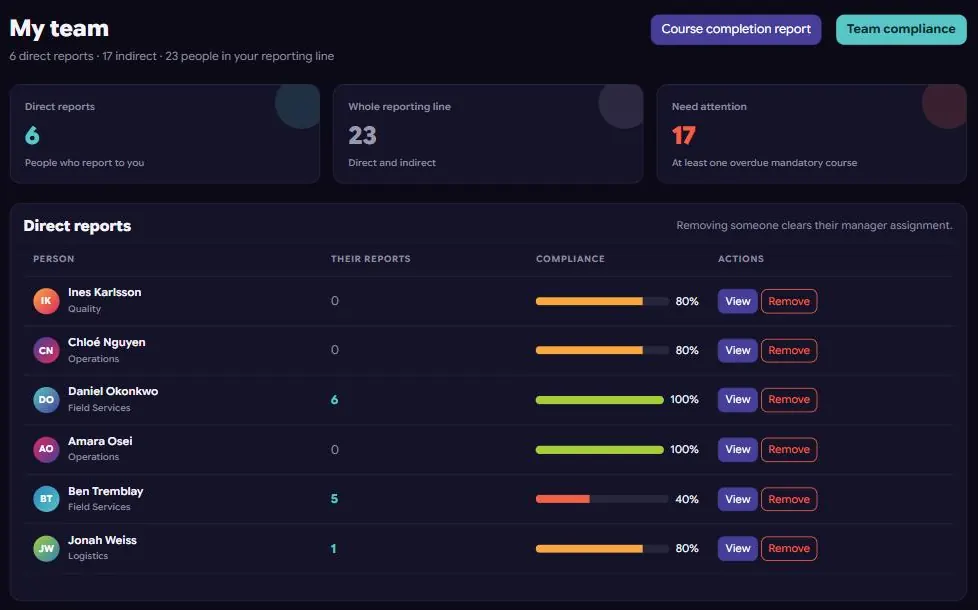Remove Amara Osei from the team
978x610 pixels.
tap(789, 450)
